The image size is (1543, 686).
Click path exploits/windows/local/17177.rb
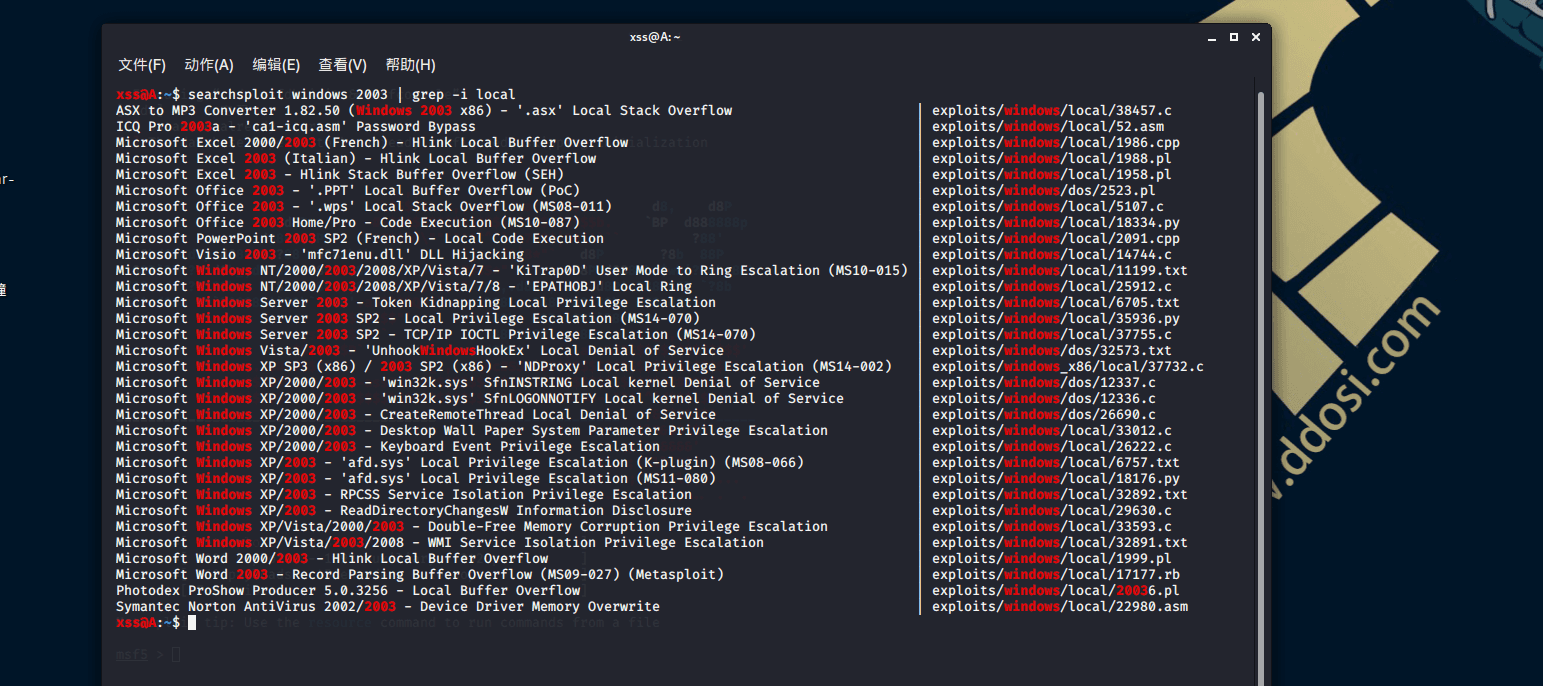(1056, 575)
